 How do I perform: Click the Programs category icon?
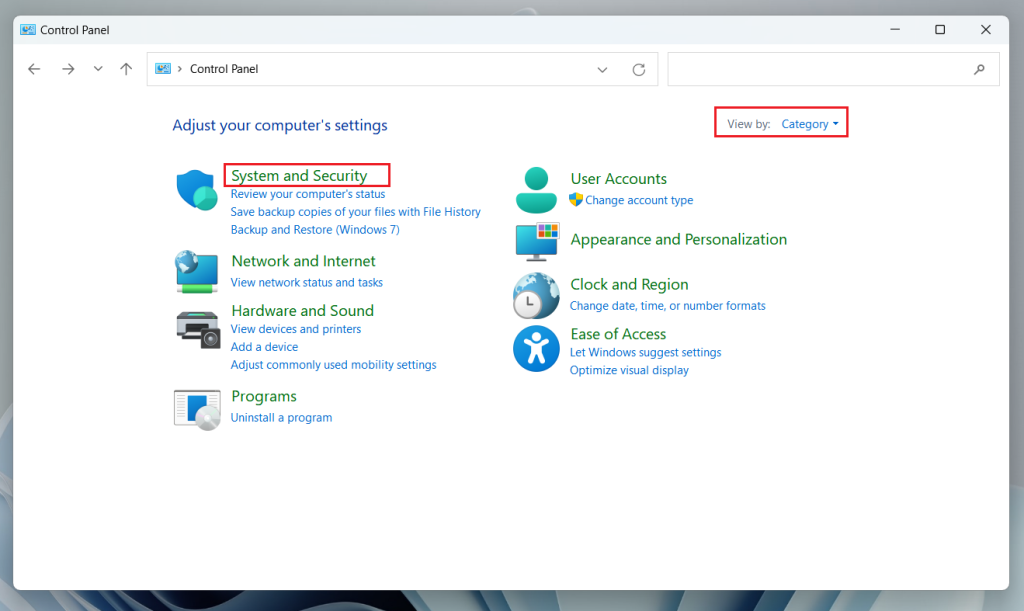tap(196, 407)
